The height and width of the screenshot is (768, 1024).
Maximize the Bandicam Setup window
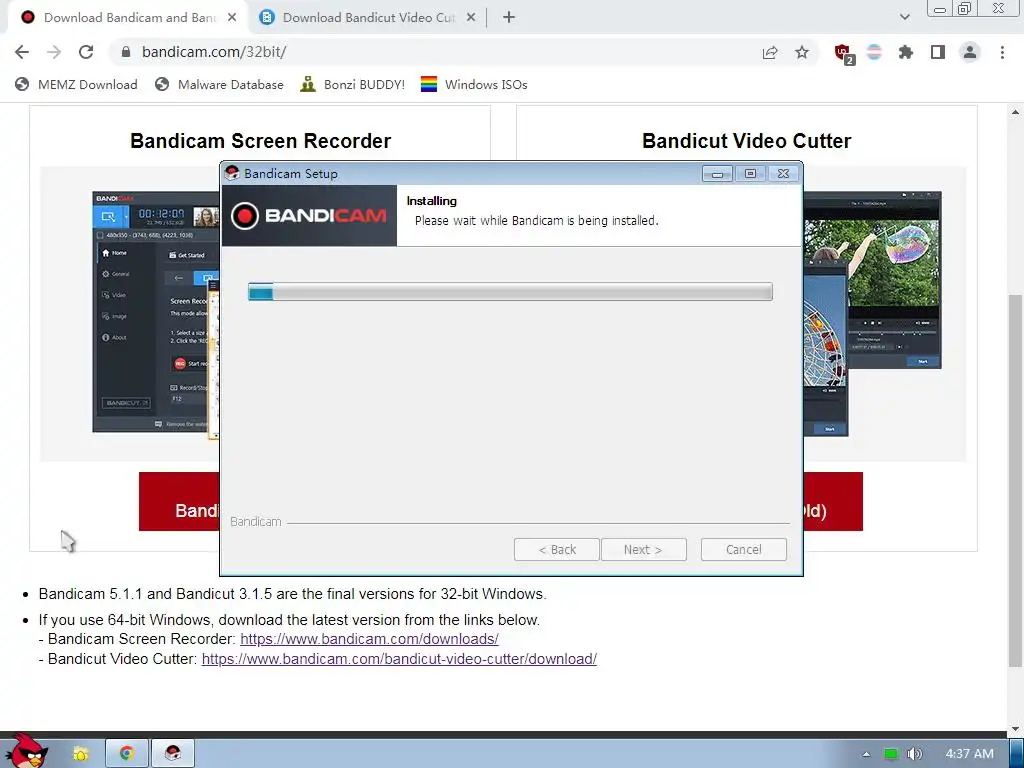pos(750,174)
